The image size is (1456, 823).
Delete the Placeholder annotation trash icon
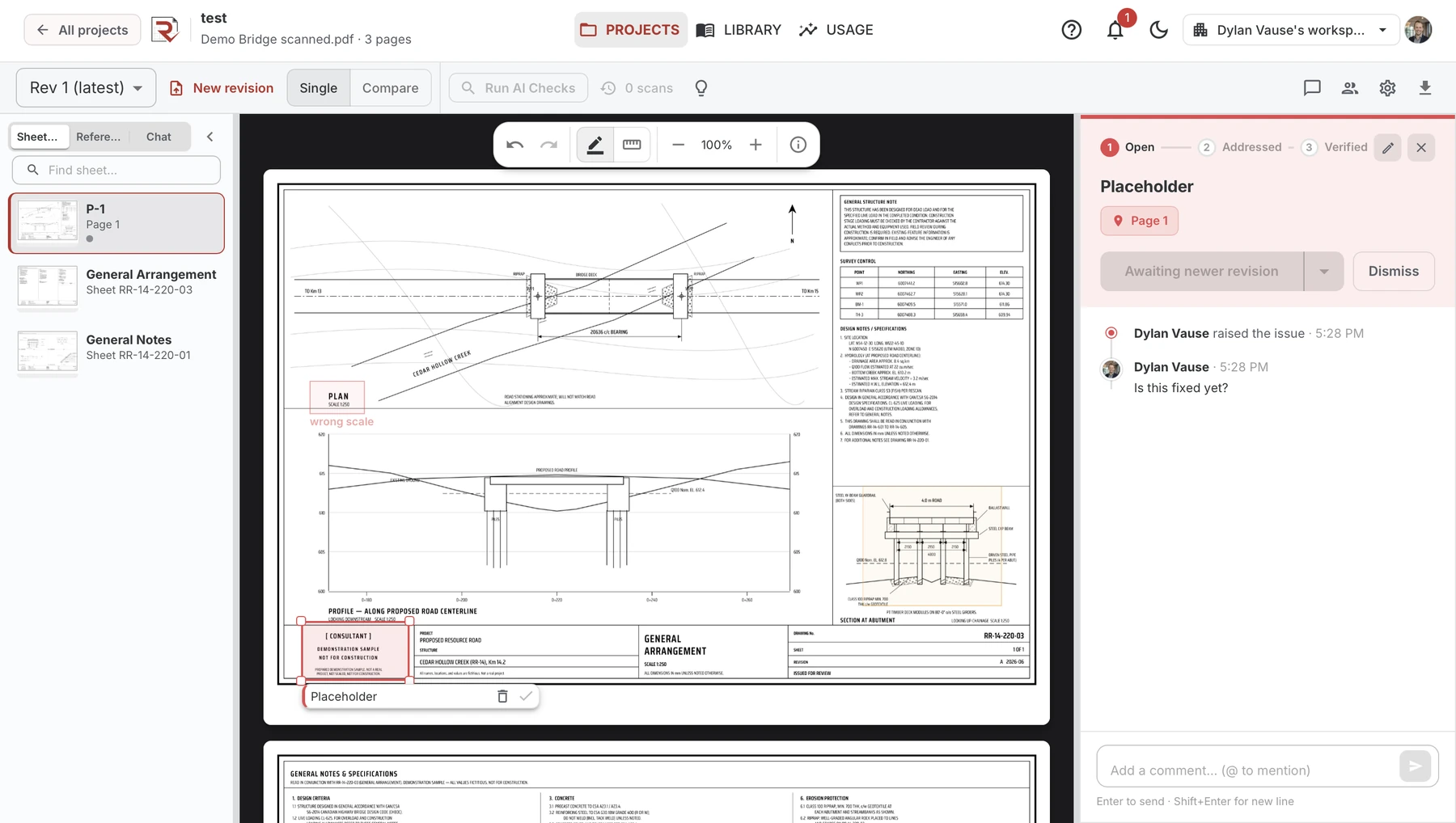pyautogui.click(x=502, y=696)
